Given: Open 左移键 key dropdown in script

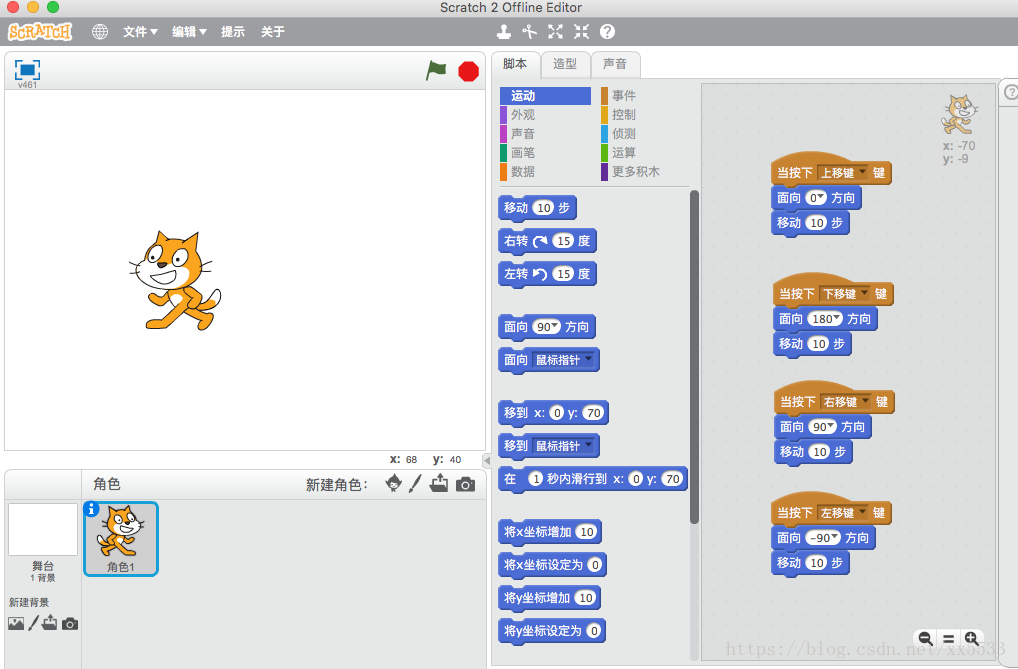Looking at the screenshot, I should click(843, 512).
